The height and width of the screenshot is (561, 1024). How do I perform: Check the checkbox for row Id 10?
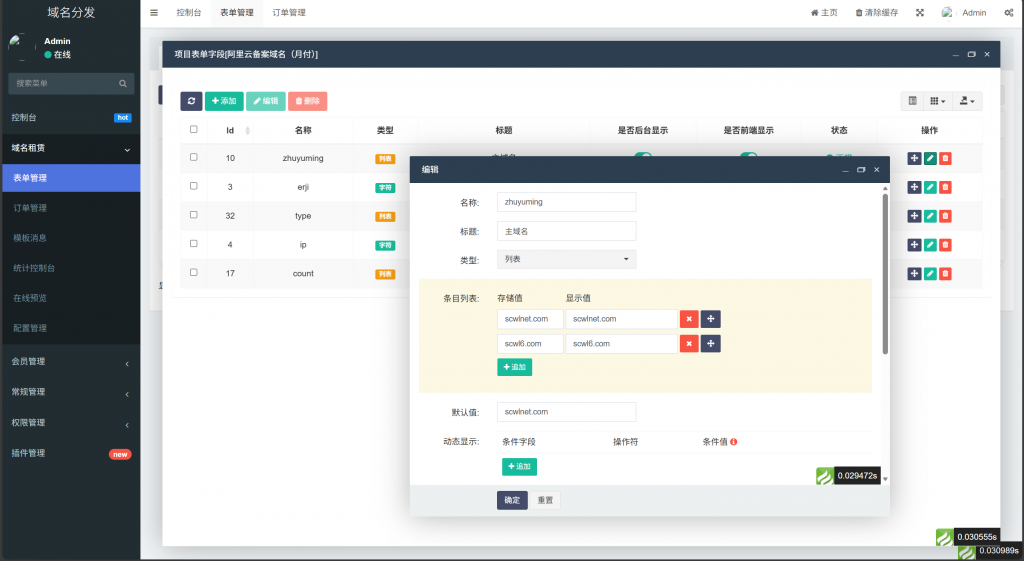193,157
